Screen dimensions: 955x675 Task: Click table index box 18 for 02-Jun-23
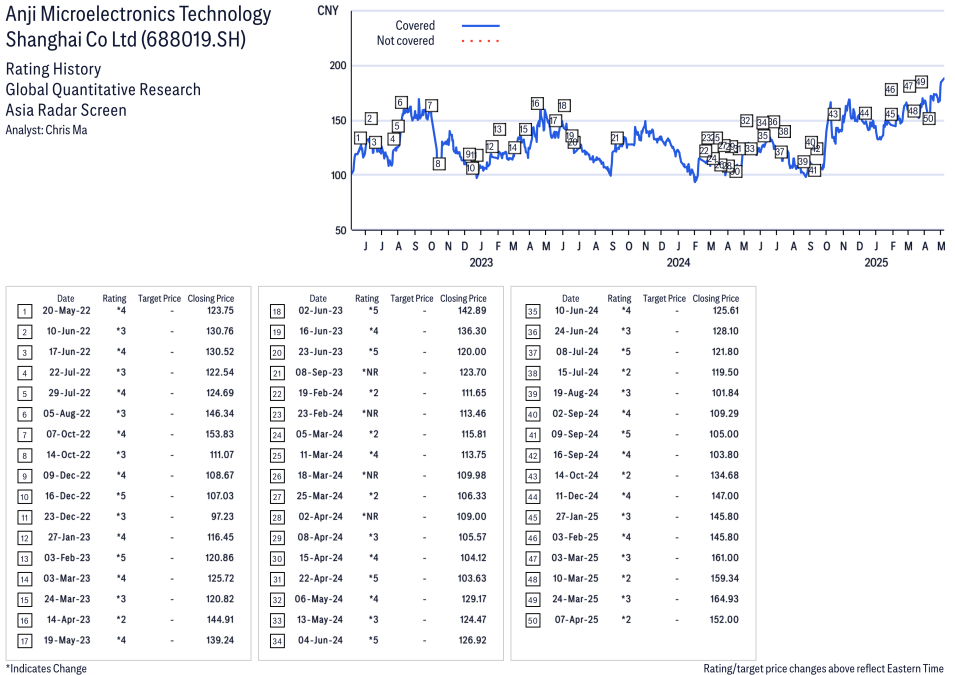point(277,312)
